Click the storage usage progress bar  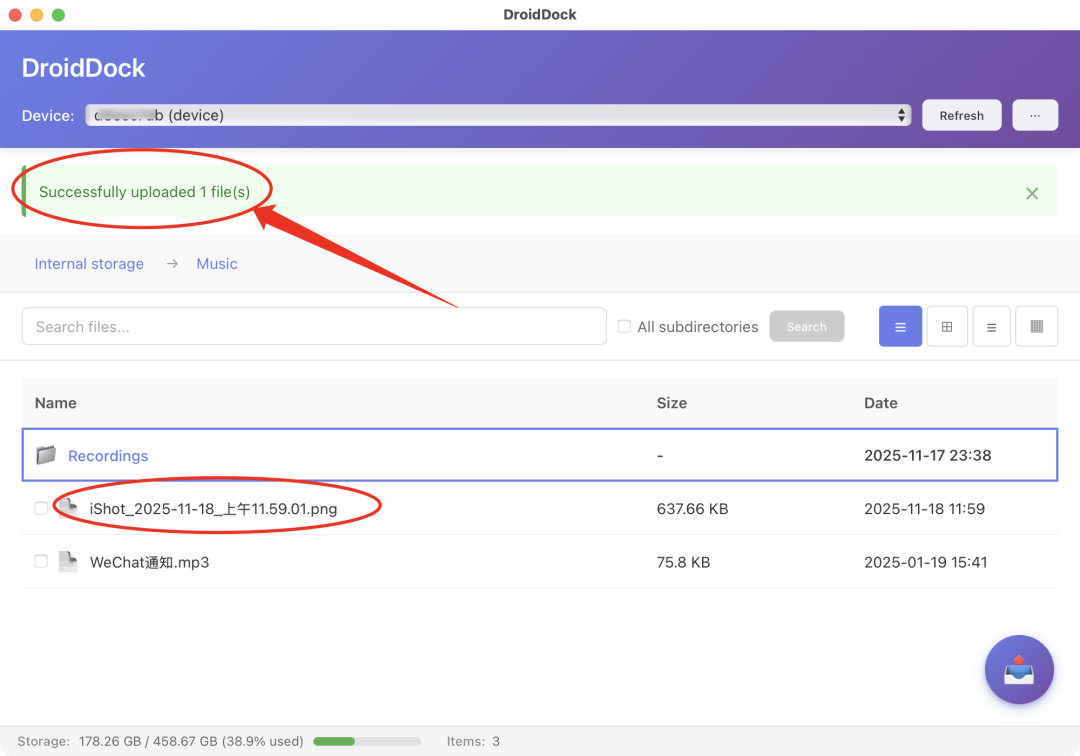point(367,742)
